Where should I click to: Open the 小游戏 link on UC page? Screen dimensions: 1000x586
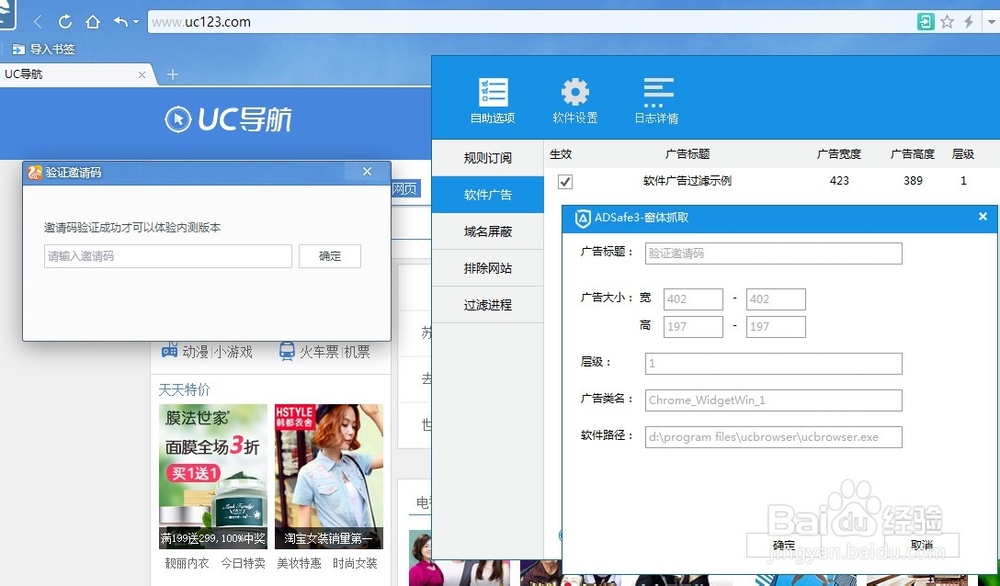(x=233, y=352)
